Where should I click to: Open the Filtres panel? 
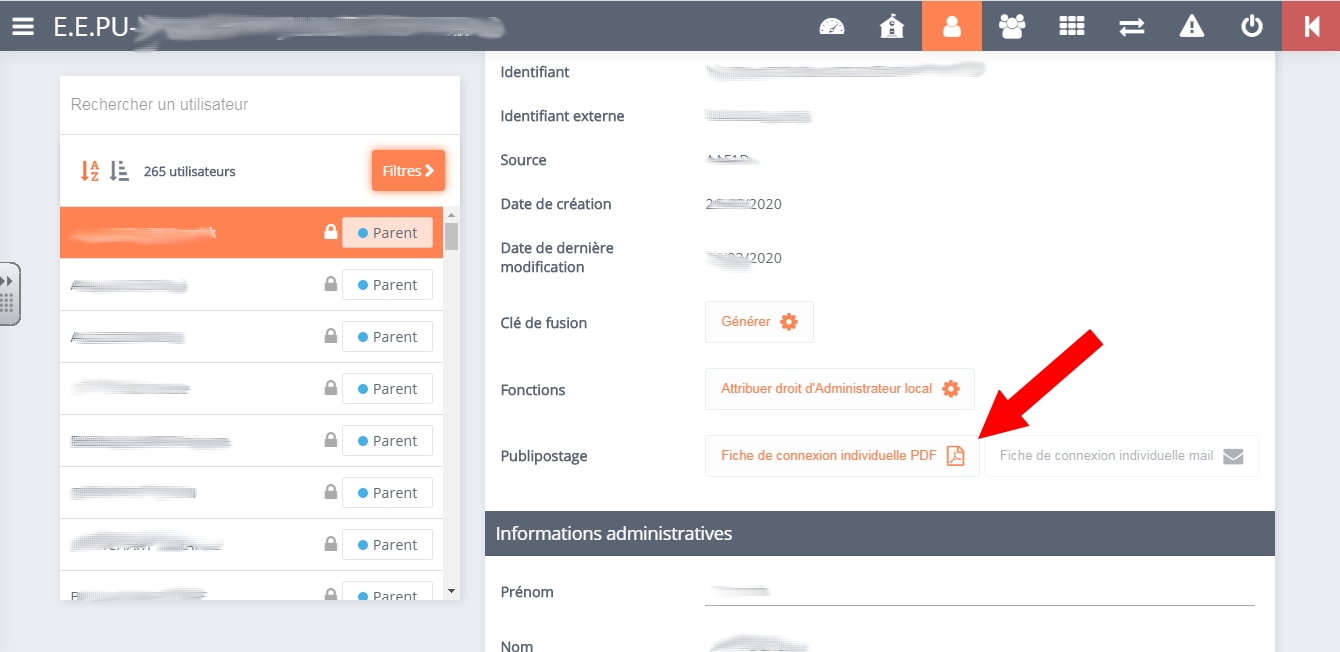407,170
